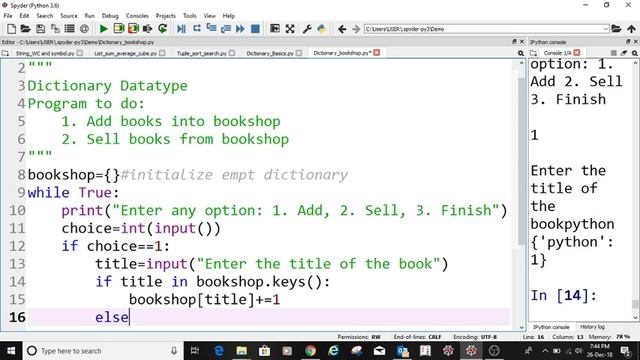Open editor find search icon
Viewport: 640px width, 360px height.
(x=521, y=53)
